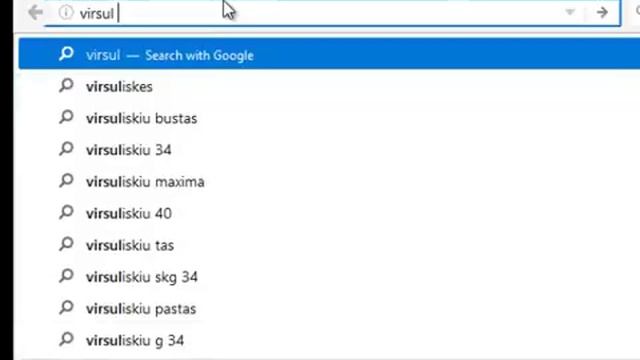Click the site info icon in address bar
This screenshot has height=360, width=640.
click(x=66, y=13)
